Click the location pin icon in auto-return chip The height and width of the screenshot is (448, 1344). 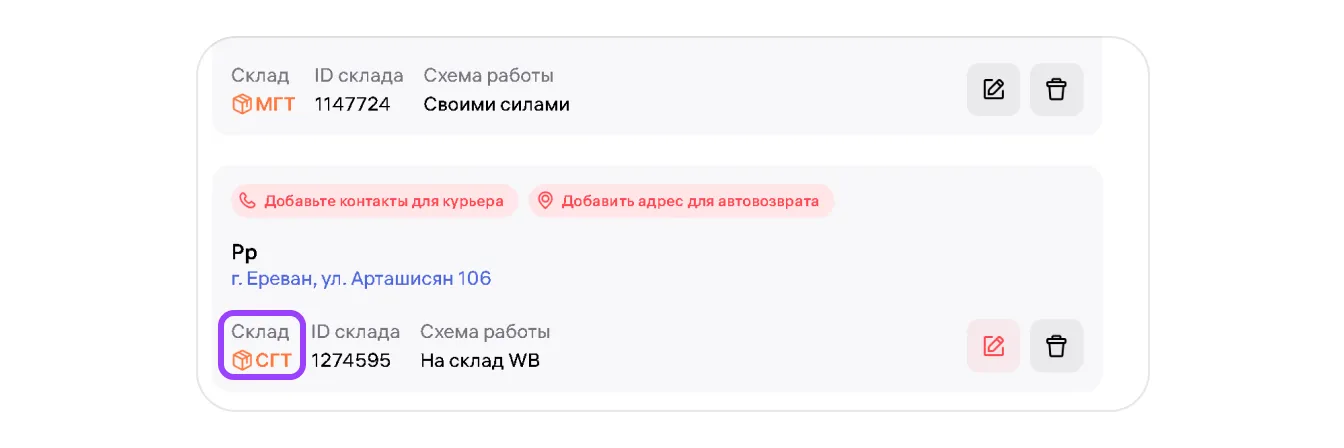point(545,201)
